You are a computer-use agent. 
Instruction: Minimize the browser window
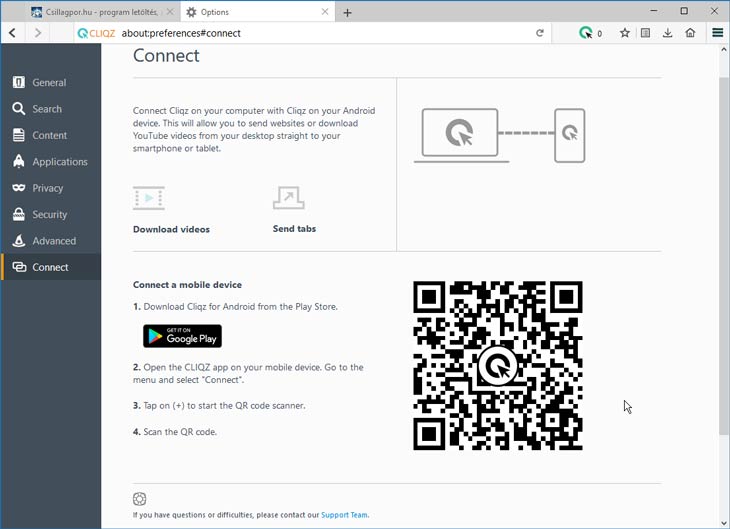click(x=654, y=11)
